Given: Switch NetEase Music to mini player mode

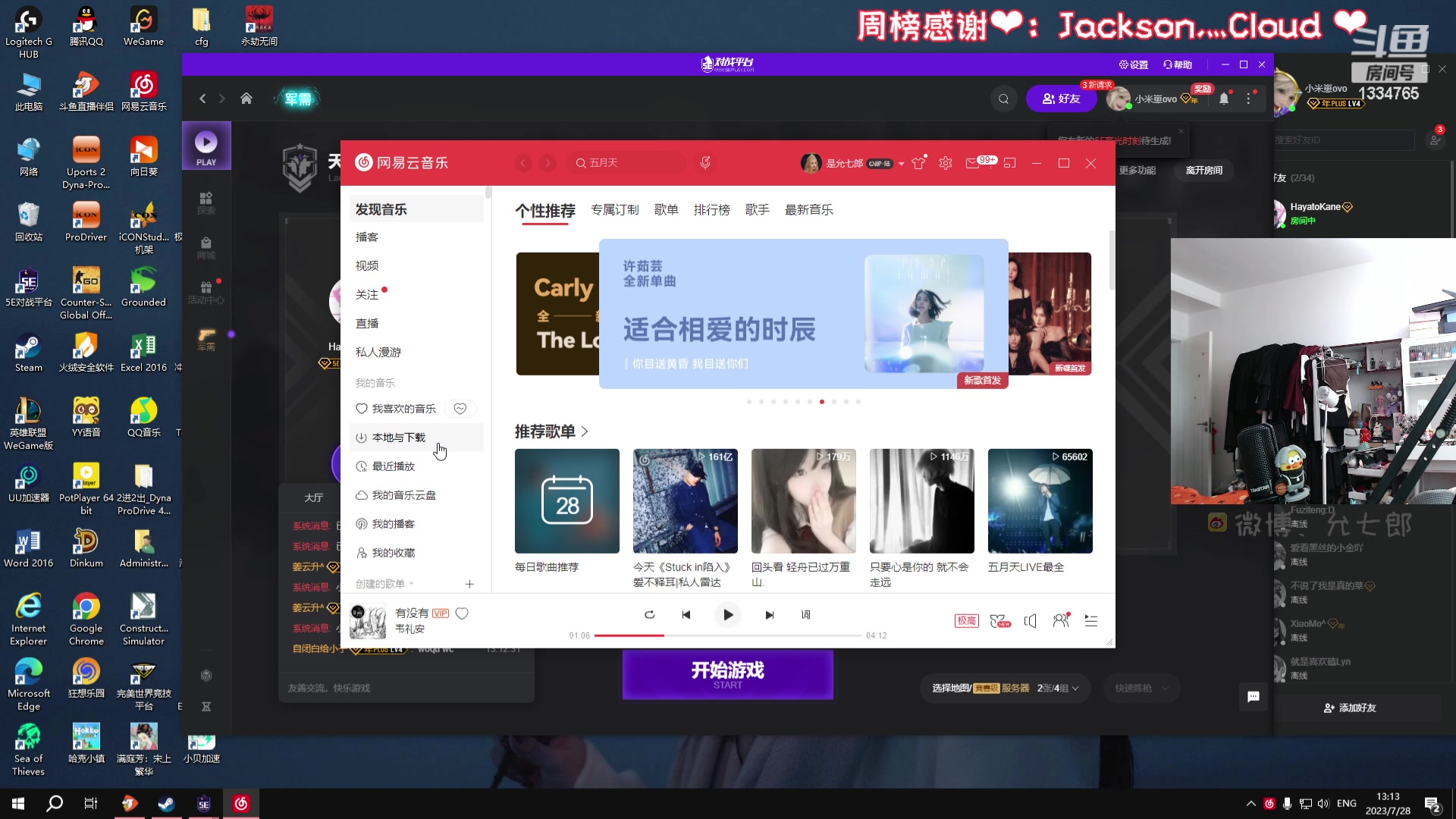Looking at the screenshot, I should pos(1009,163).
